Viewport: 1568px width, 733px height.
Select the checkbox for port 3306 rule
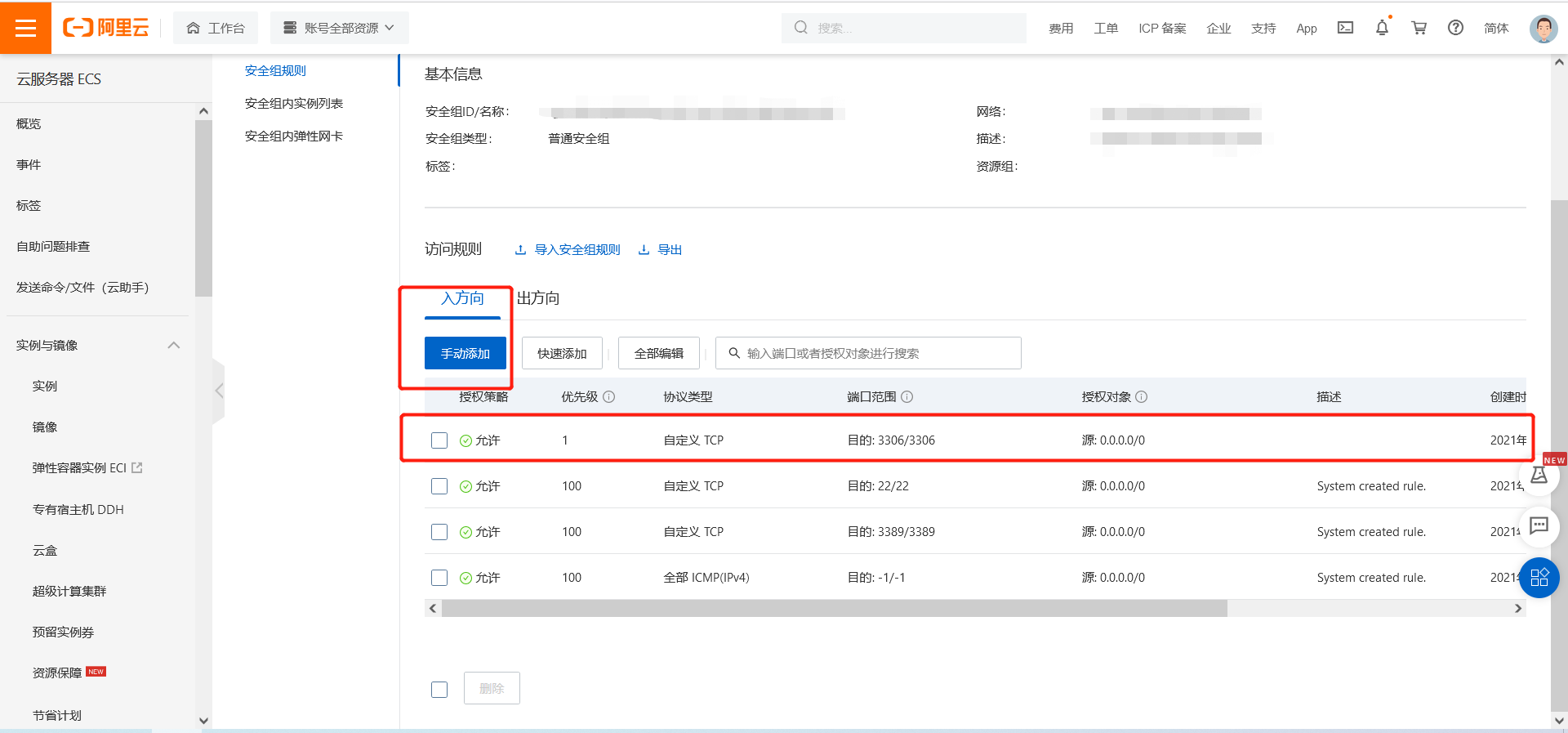(x=439, y=440)
